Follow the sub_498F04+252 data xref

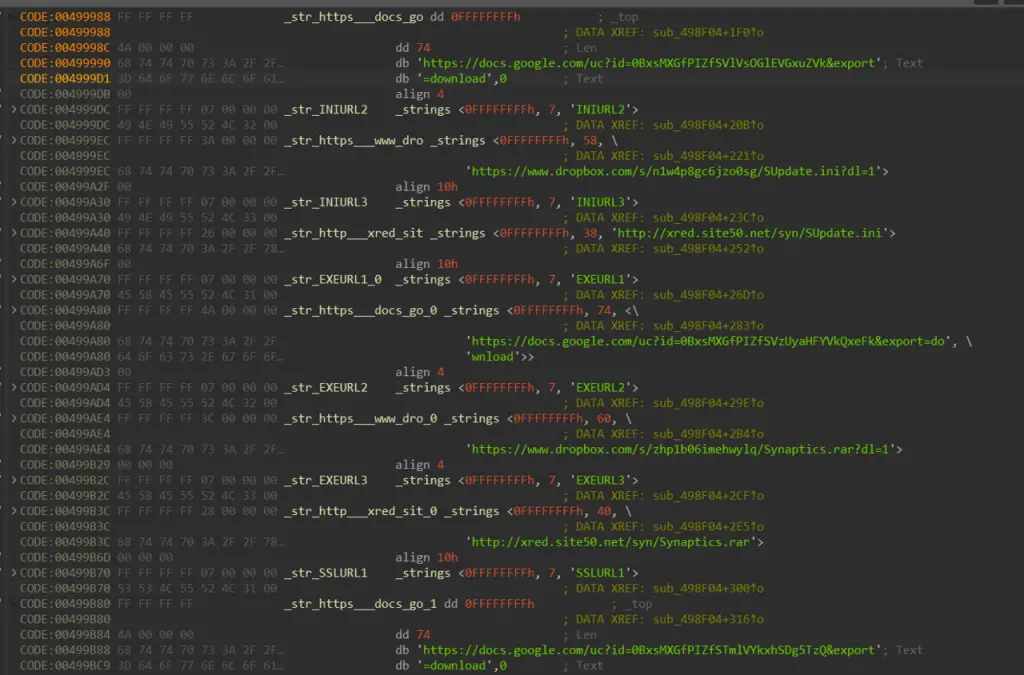click(x=708, y=249)
